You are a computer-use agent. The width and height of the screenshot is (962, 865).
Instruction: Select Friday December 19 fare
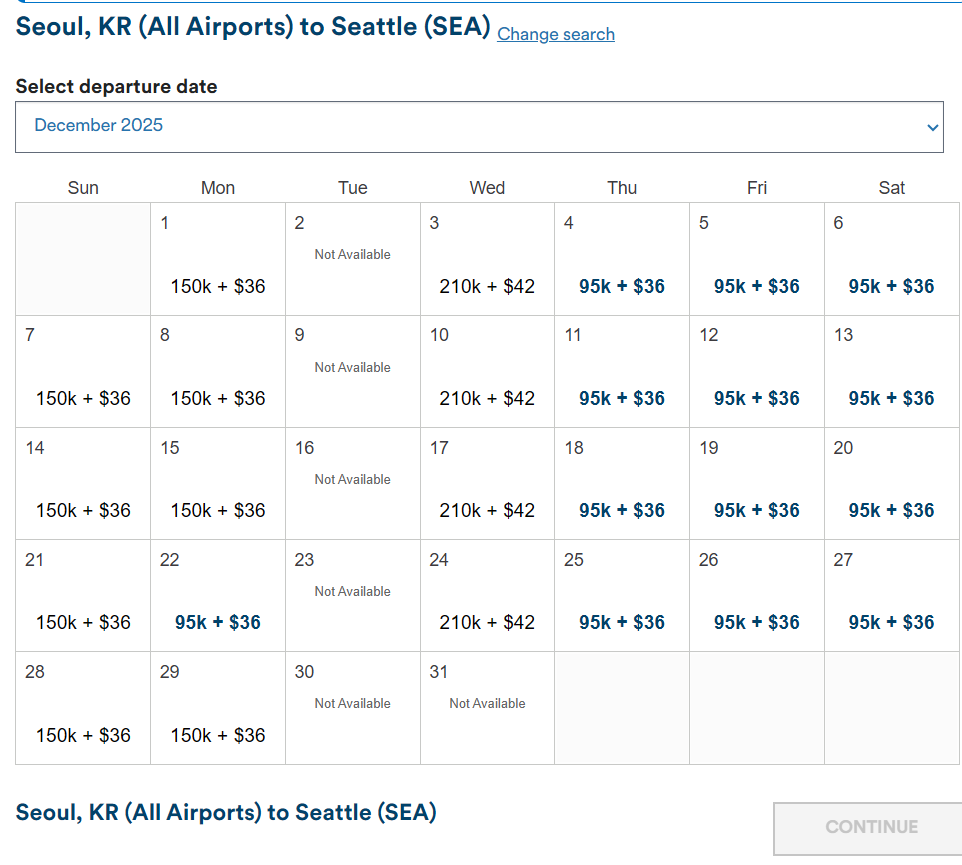click(757, 484)
